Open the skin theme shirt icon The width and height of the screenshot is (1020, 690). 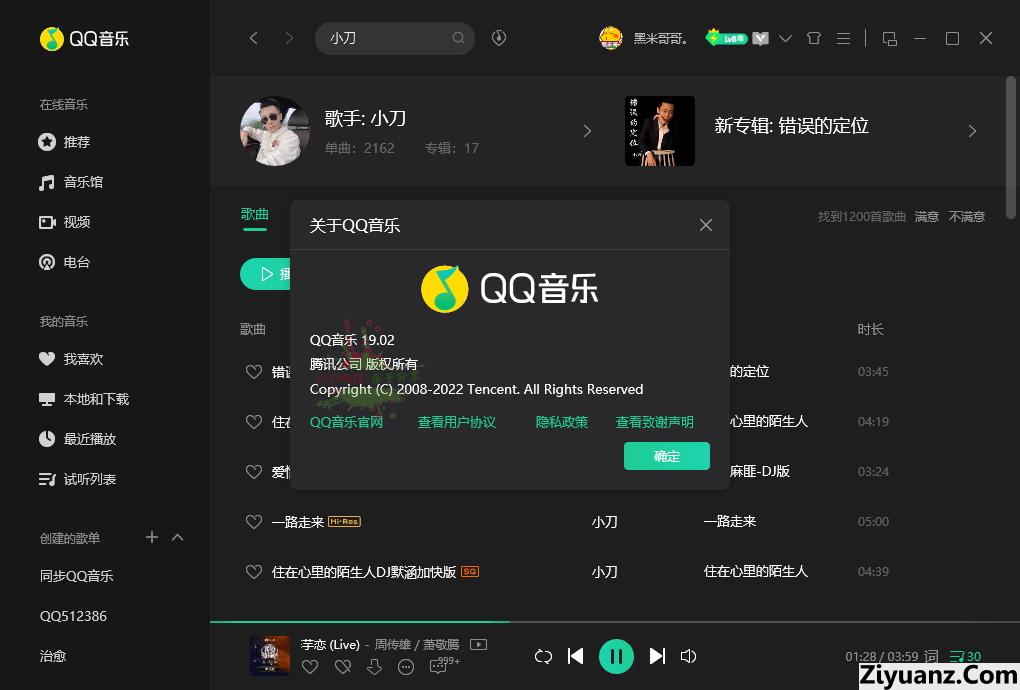tap(814, 38)
